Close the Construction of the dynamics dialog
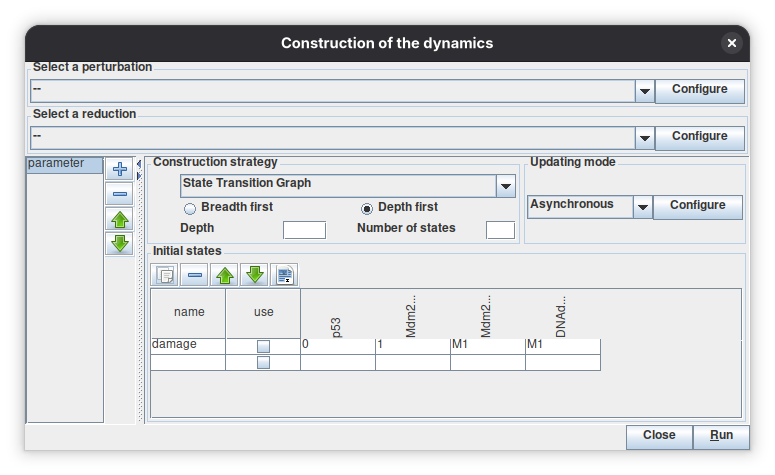This screenshot has height=475, width=775. [732, 43]
